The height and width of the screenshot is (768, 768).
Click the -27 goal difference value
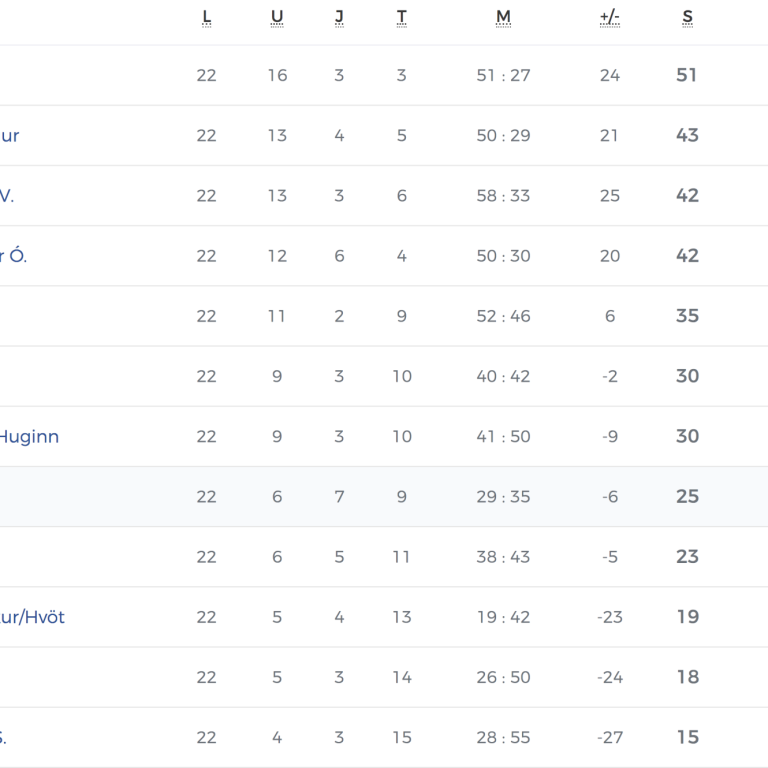610,738
